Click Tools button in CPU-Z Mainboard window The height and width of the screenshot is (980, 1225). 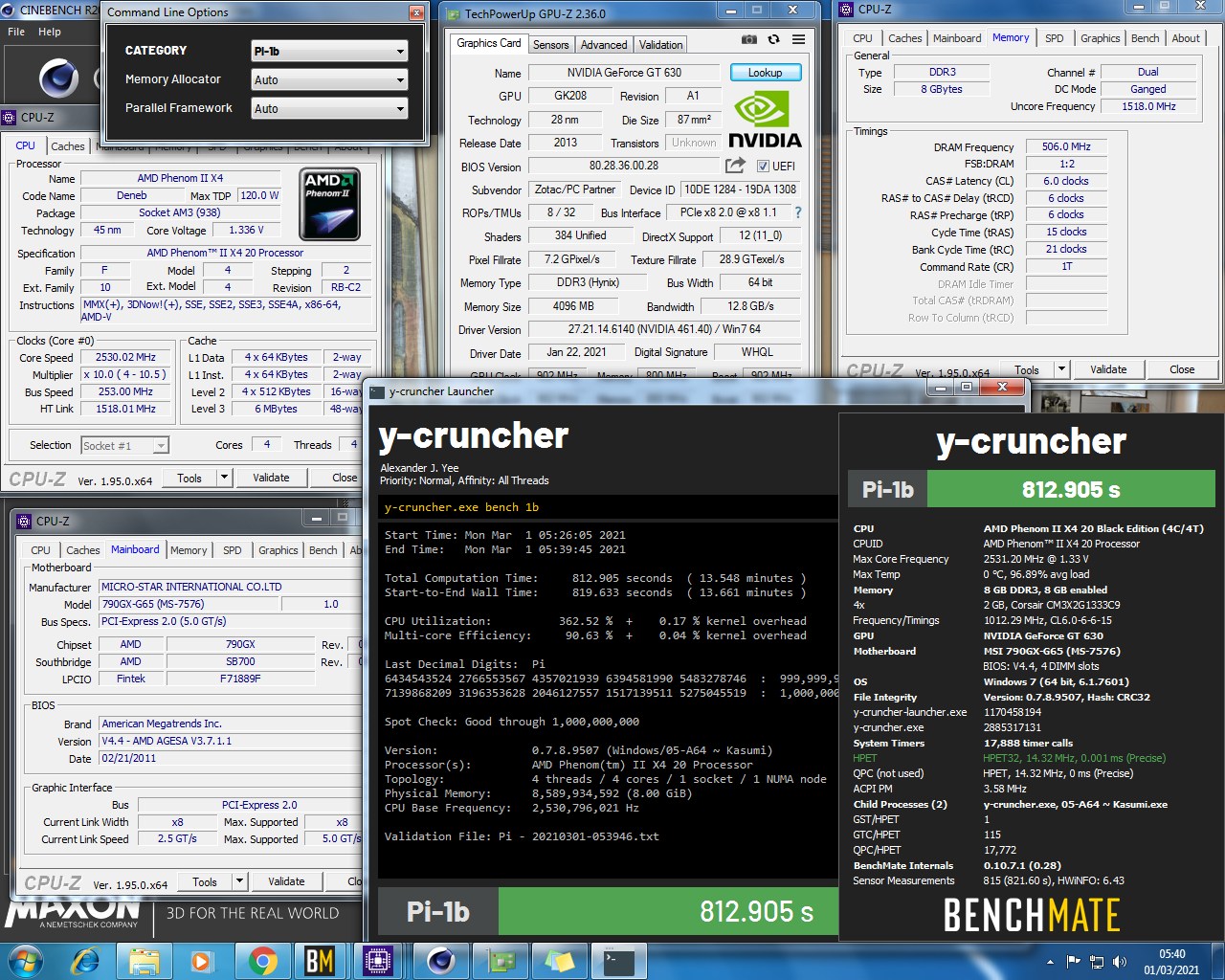pos(205,881)
